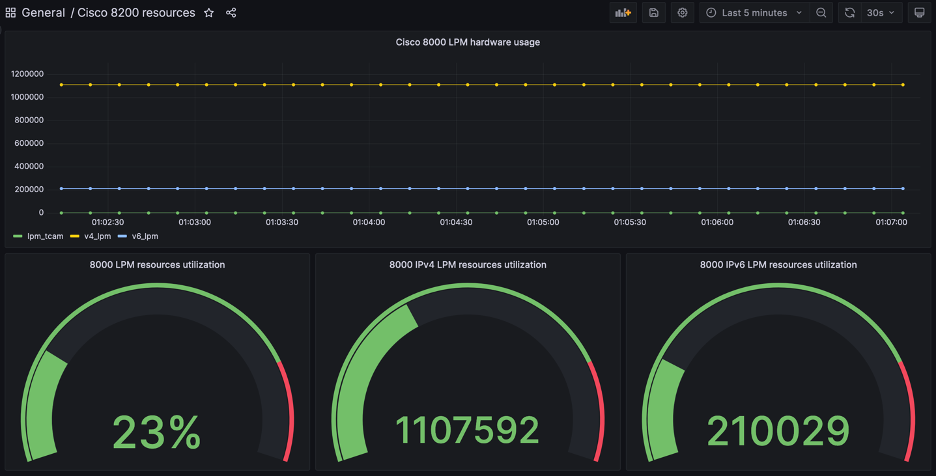Viewport: 936px width, 476px height.
Task: Open 8000 IPv6 LPM resources utilization title
Action: pyautogui.click(x=778, y=265)
